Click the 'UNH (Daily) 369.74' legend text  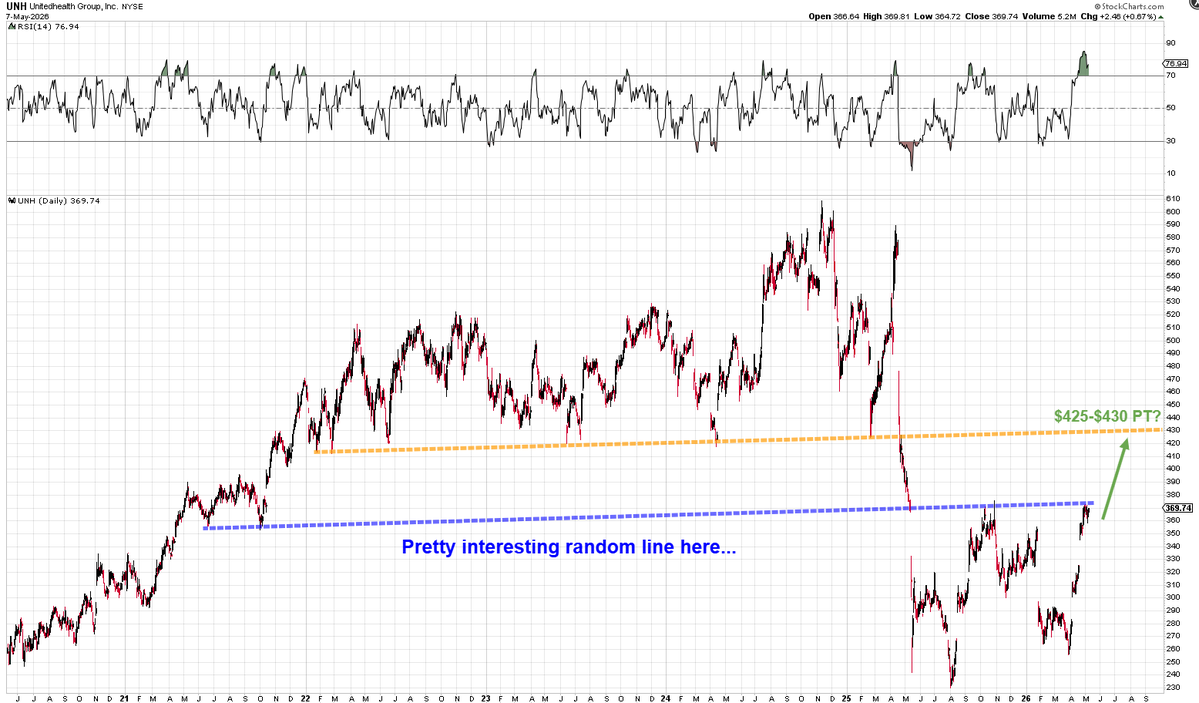59,200
